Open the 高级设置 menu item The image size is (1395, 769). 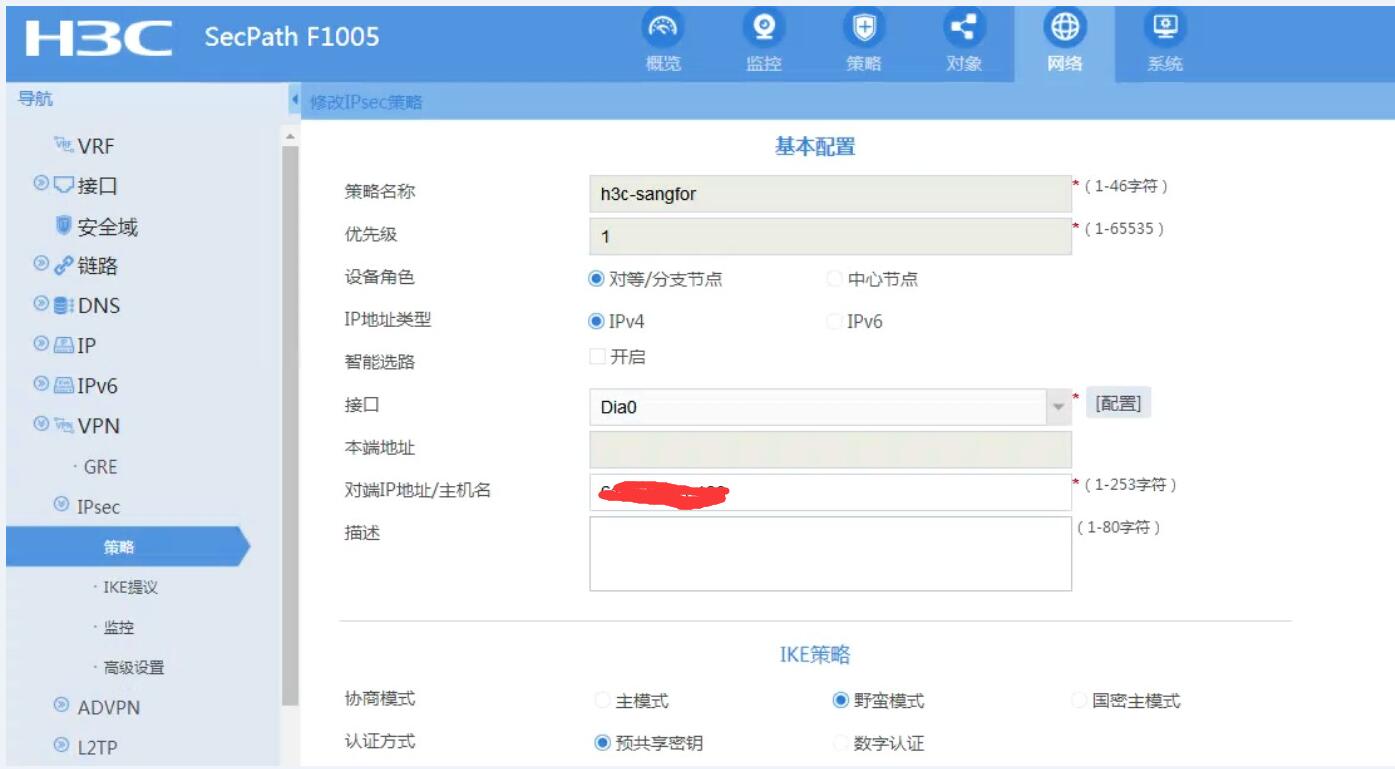(x=134, y=667)
